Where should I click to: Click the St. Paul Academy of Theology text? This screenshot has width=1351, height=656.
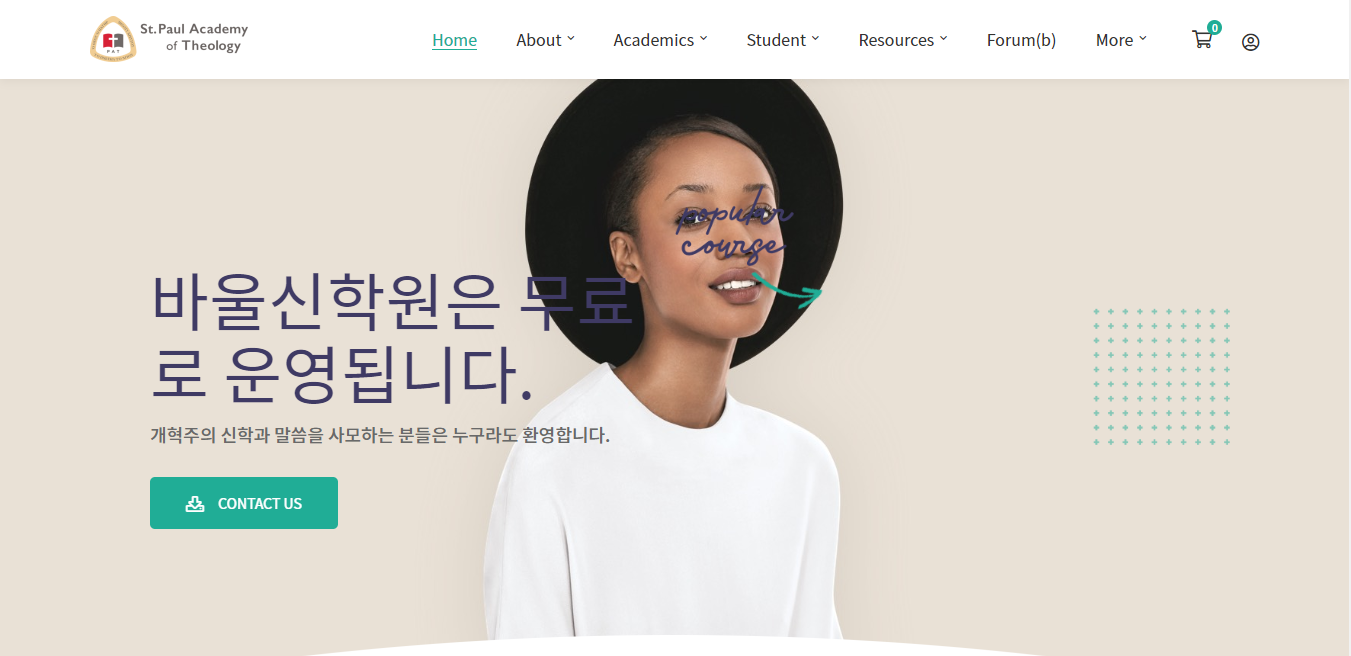click(194, 38)
